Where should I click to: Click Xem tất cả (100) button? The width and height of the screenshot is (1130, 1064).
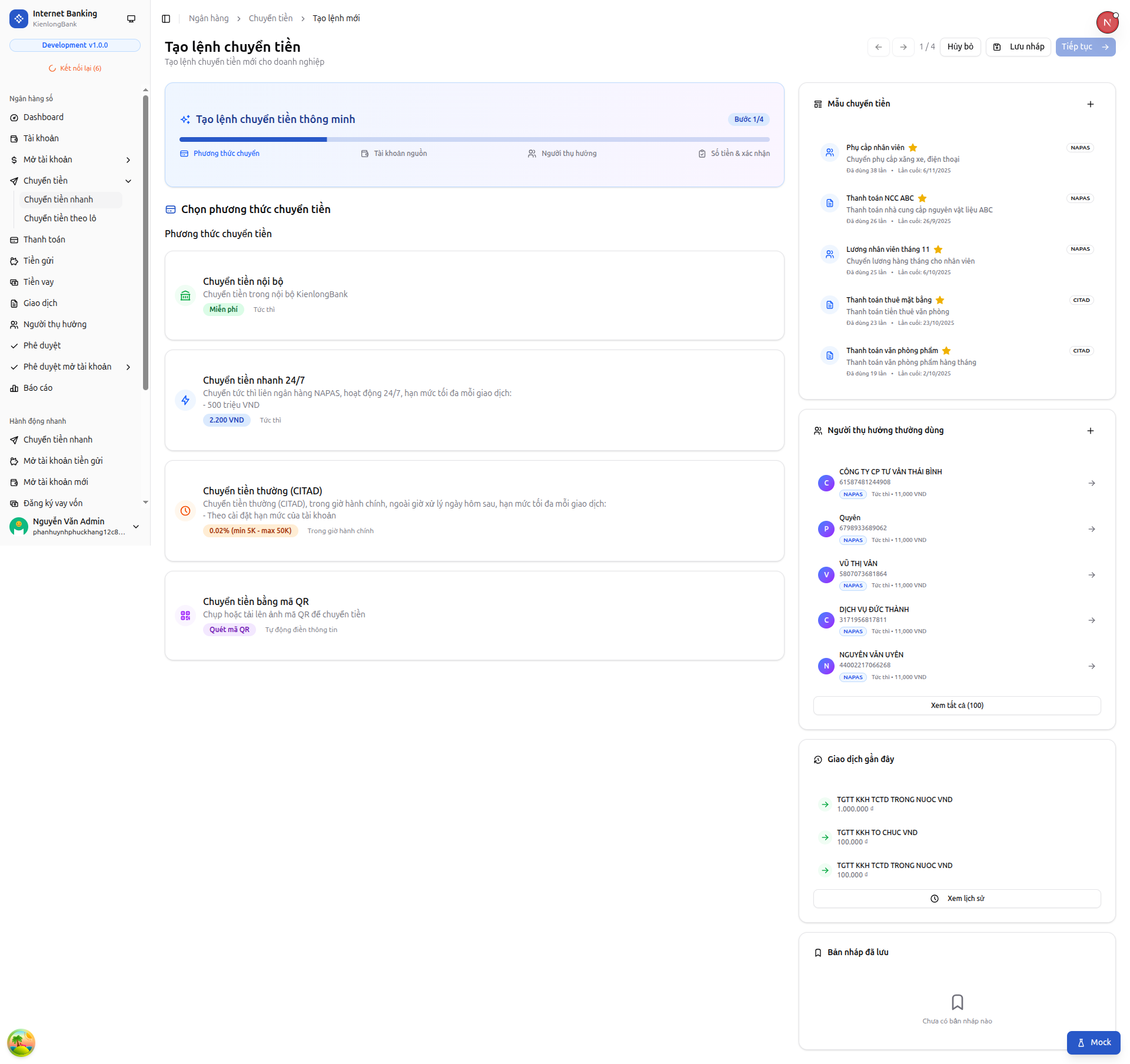pyautogui.click(x=956, y=706)
